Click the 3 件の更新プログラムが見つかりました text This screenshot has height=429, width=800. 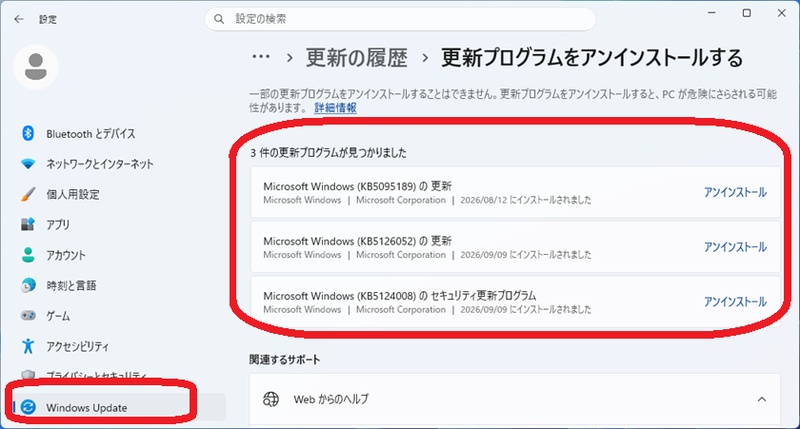coord(328,153)
